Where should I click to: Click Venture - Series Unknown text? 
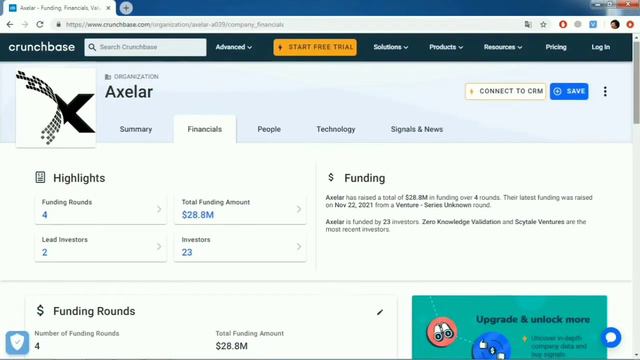coord(433,205)
